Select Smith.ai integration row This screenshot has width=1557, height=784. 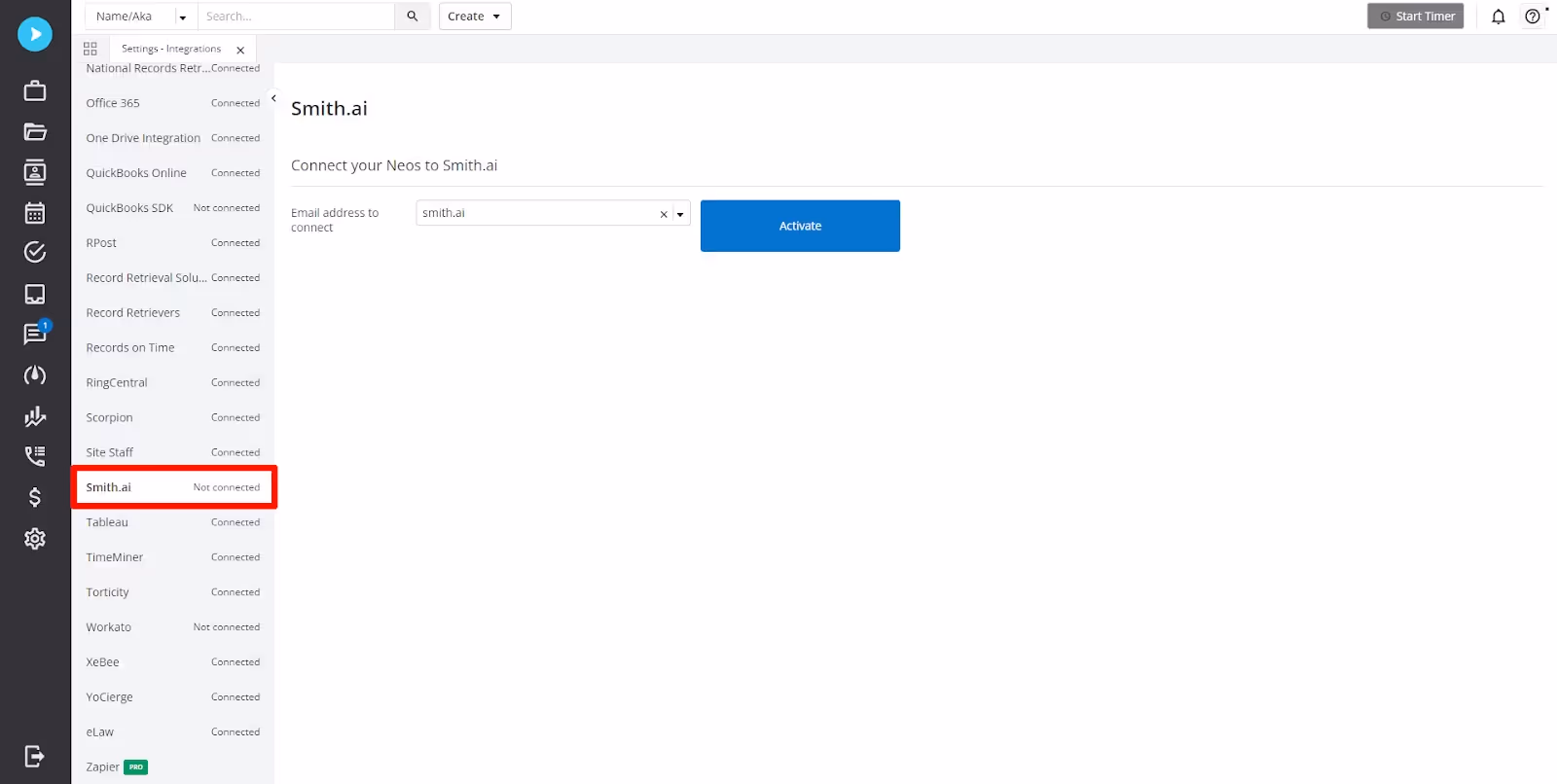174,487
